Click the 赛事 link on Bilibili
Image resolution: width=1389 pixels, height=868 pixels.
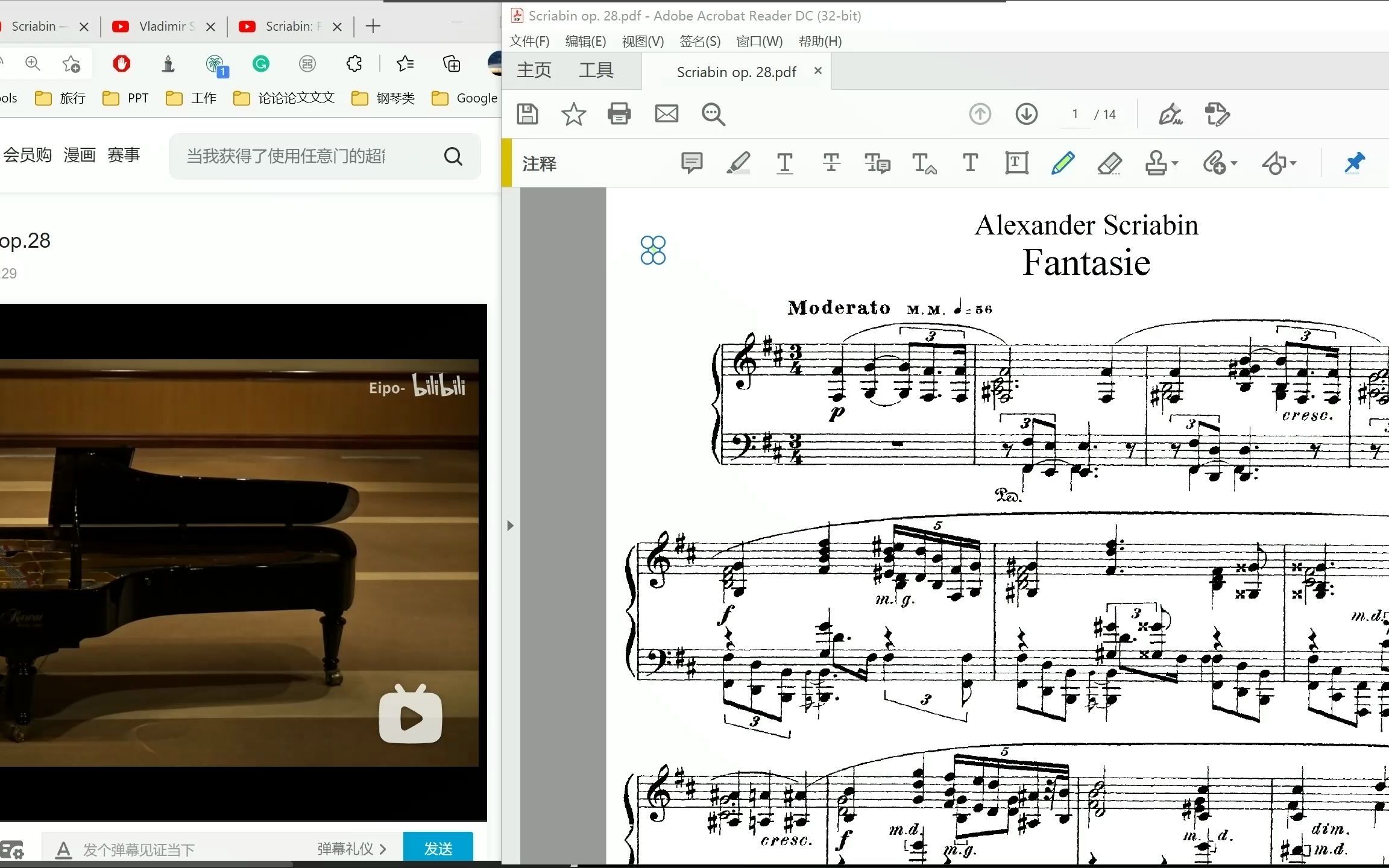[x=124, y=156]
